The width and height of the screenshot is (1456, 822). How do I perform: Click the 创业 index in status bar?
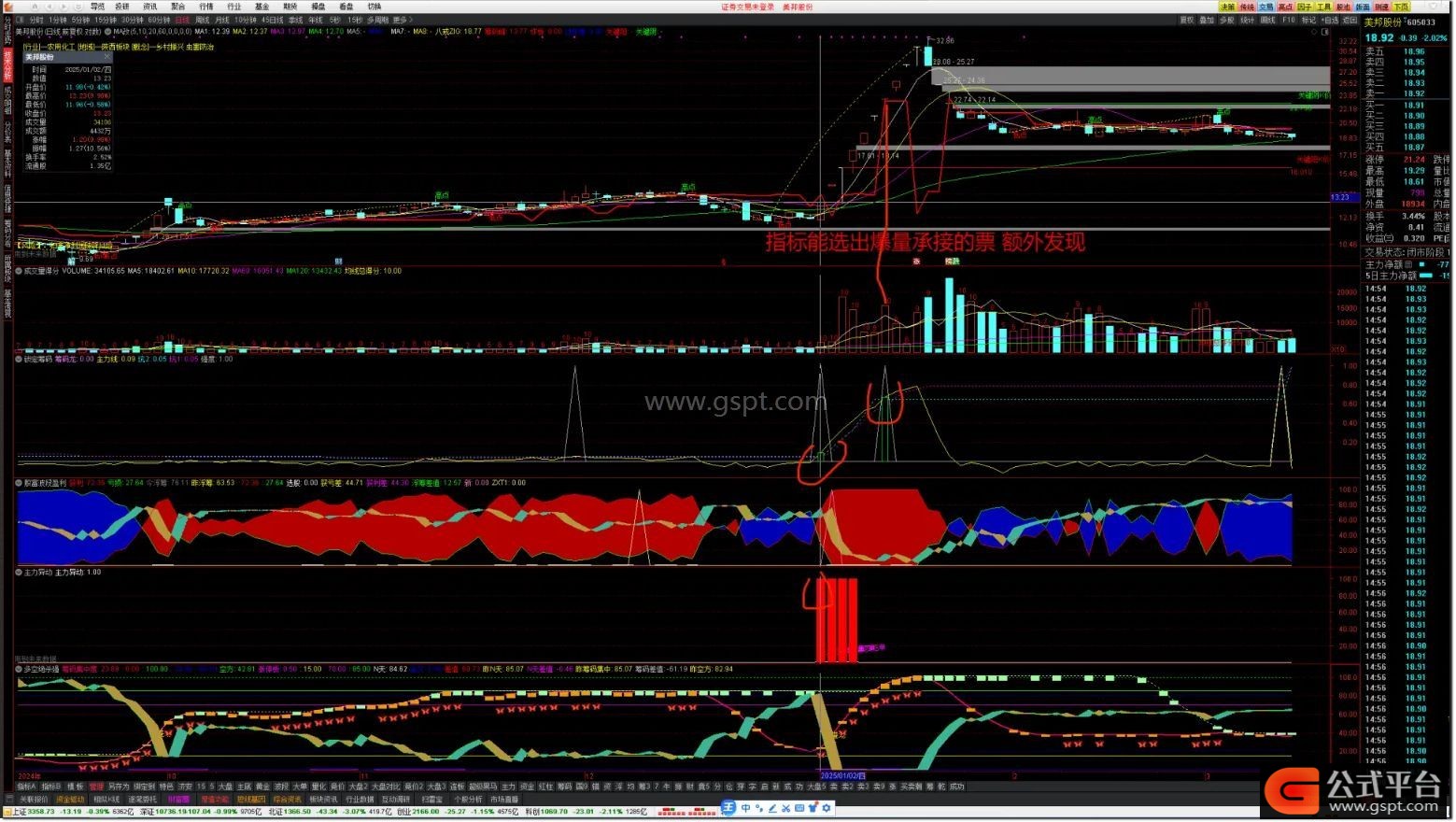403,812
